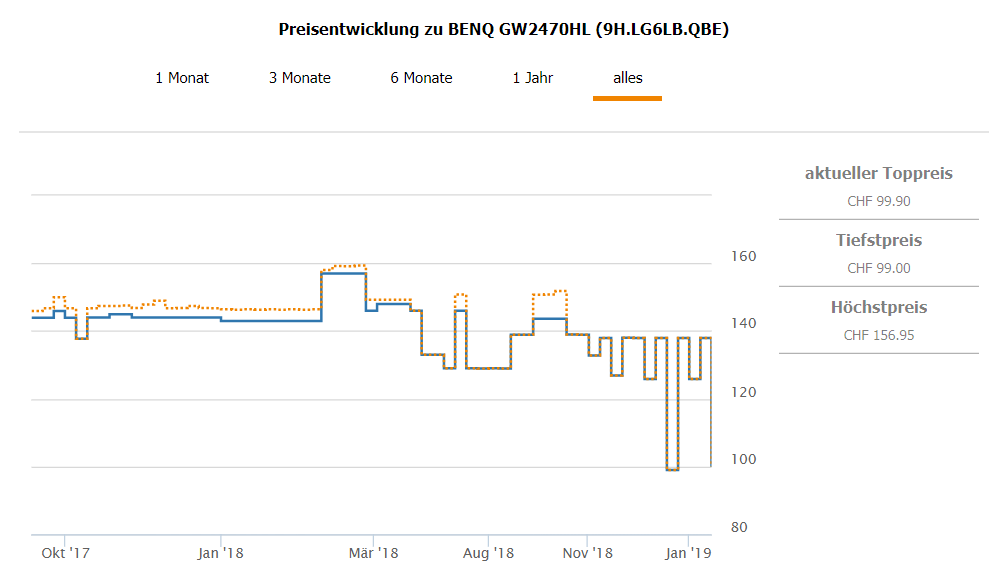Click the Tiefstpreis heading

click(879, 241)
